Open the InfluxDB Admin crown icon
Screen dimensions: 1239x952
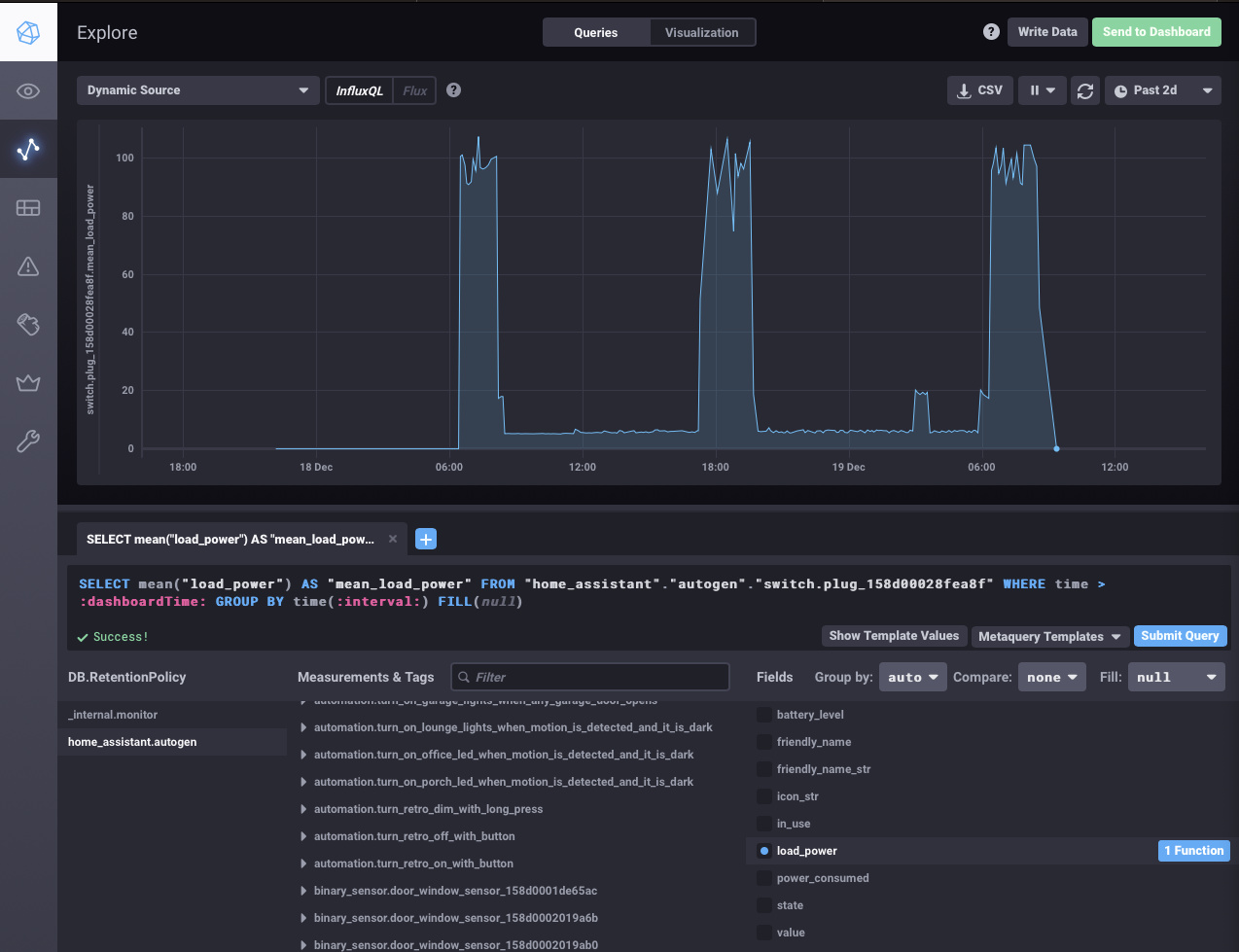click(x=28, y=382)
